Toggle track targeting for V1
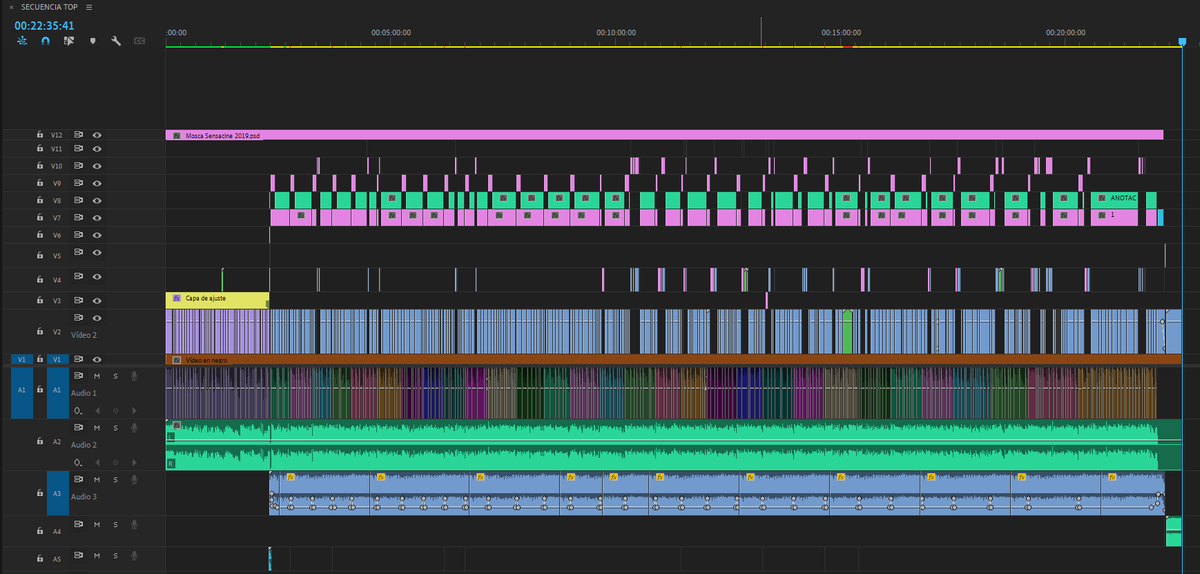Image resolution: width=1200 pixels, height=574 pixels. (x=57, y=359)
